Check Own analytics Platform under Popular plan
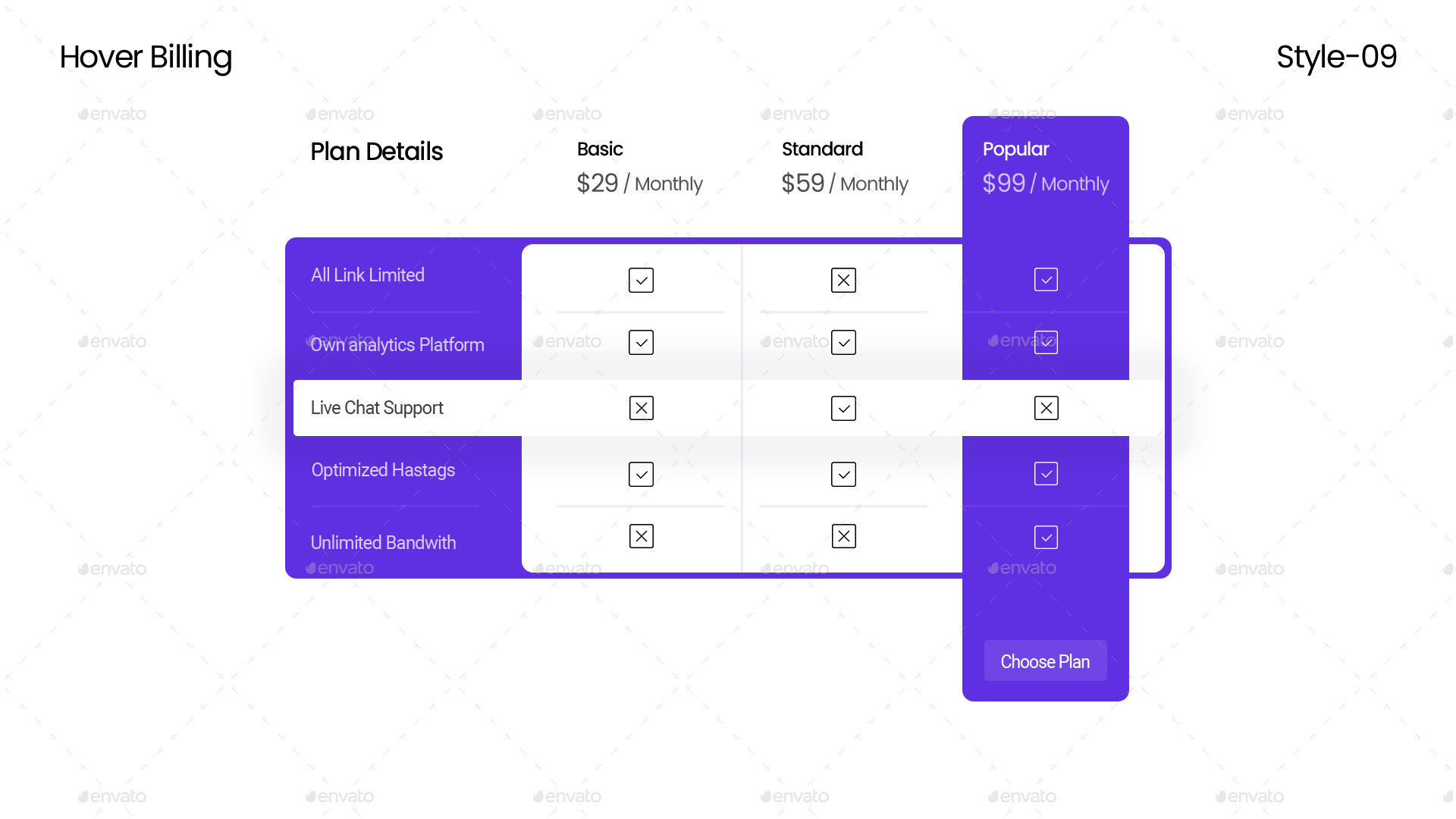 point(1046,342)
